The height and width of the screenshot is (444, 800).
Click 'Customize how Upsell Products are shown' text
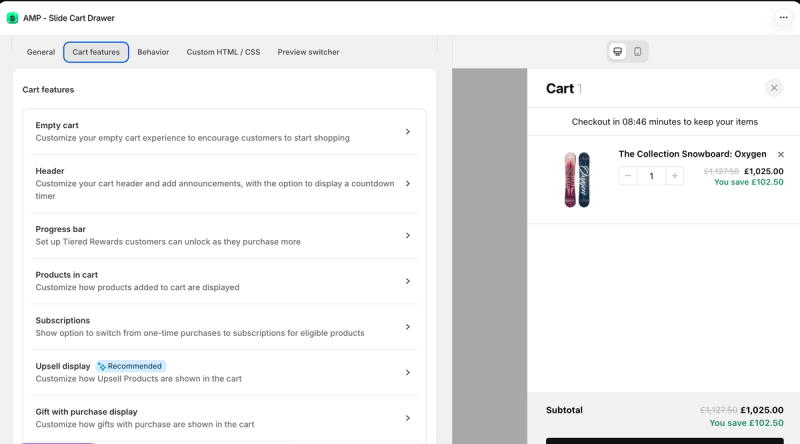click(x=139, y=379)
